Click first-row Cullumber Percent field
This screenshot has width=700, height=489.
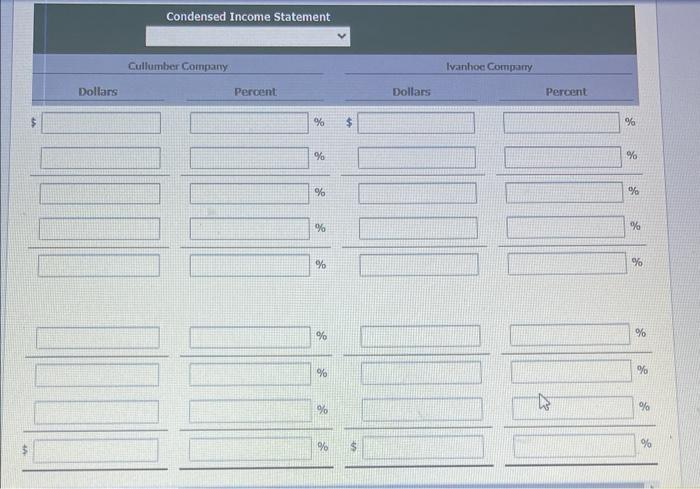[249, 123]
